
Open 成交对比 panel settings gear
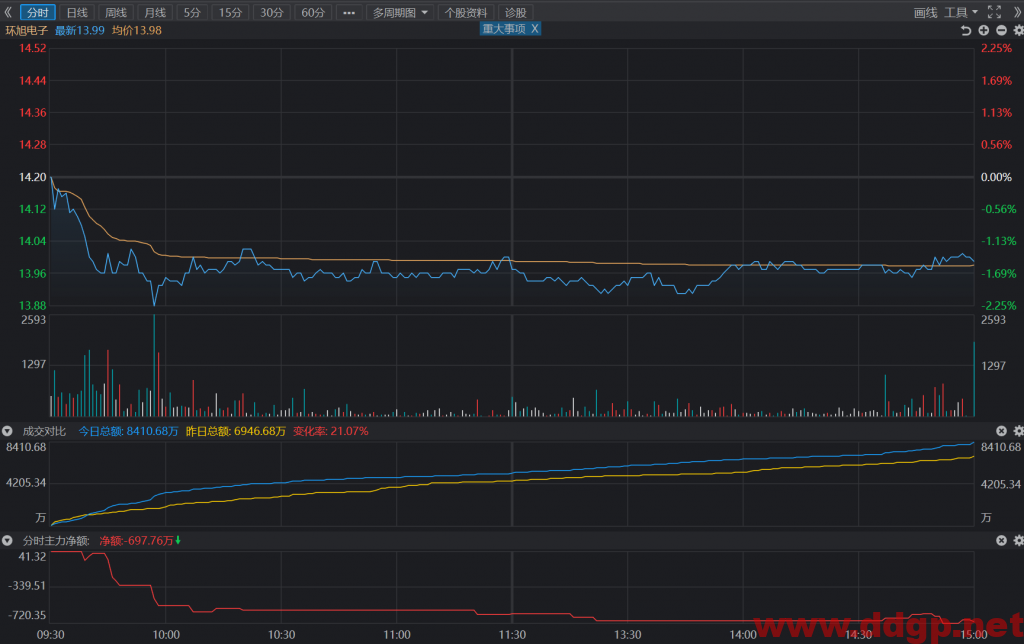coord(1018,431)
